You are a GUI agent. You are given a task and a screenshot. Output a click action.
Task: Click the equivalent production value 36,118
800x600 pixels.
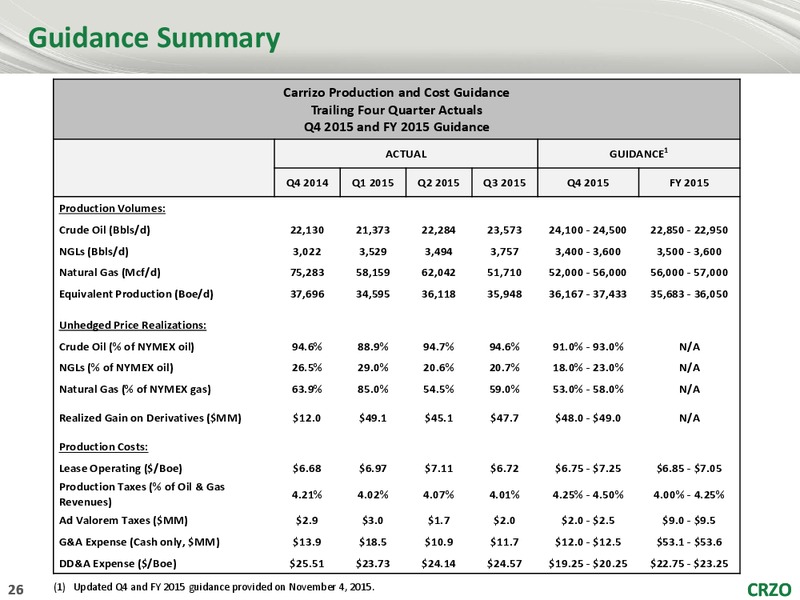coord(438,294)
